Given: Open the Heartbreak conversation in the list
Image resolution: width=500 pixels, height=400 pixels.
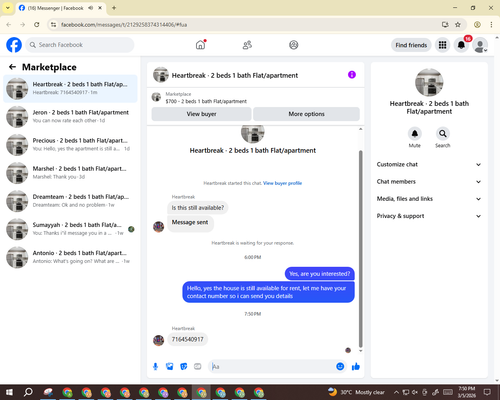Looking at the screenshot, I should (x=70, y=89).
